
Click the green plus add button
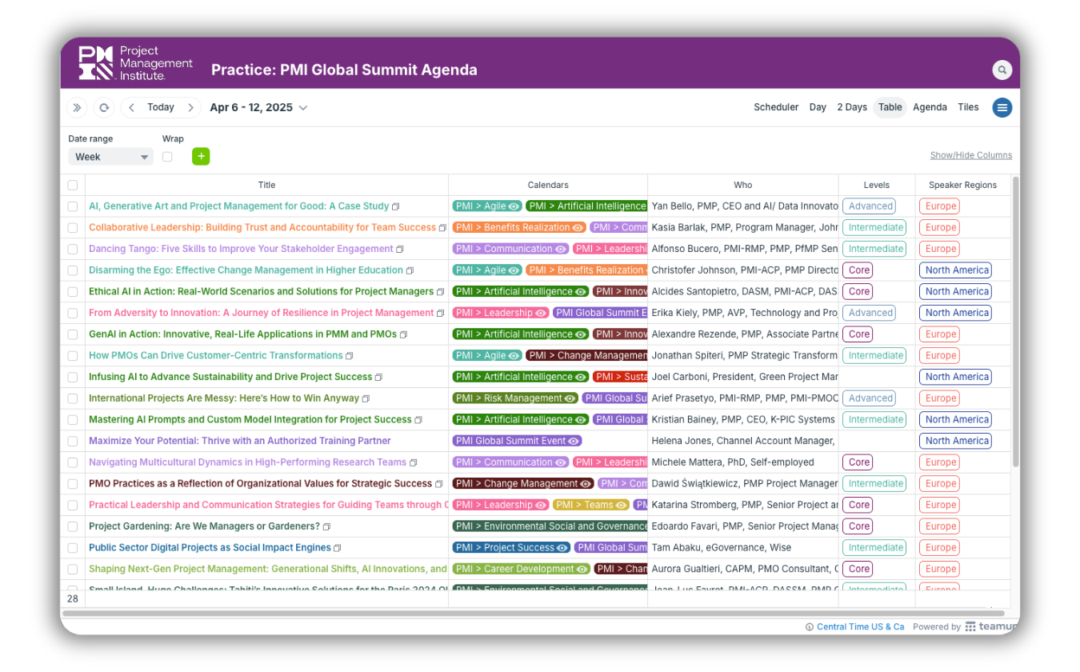pos(201,157)
